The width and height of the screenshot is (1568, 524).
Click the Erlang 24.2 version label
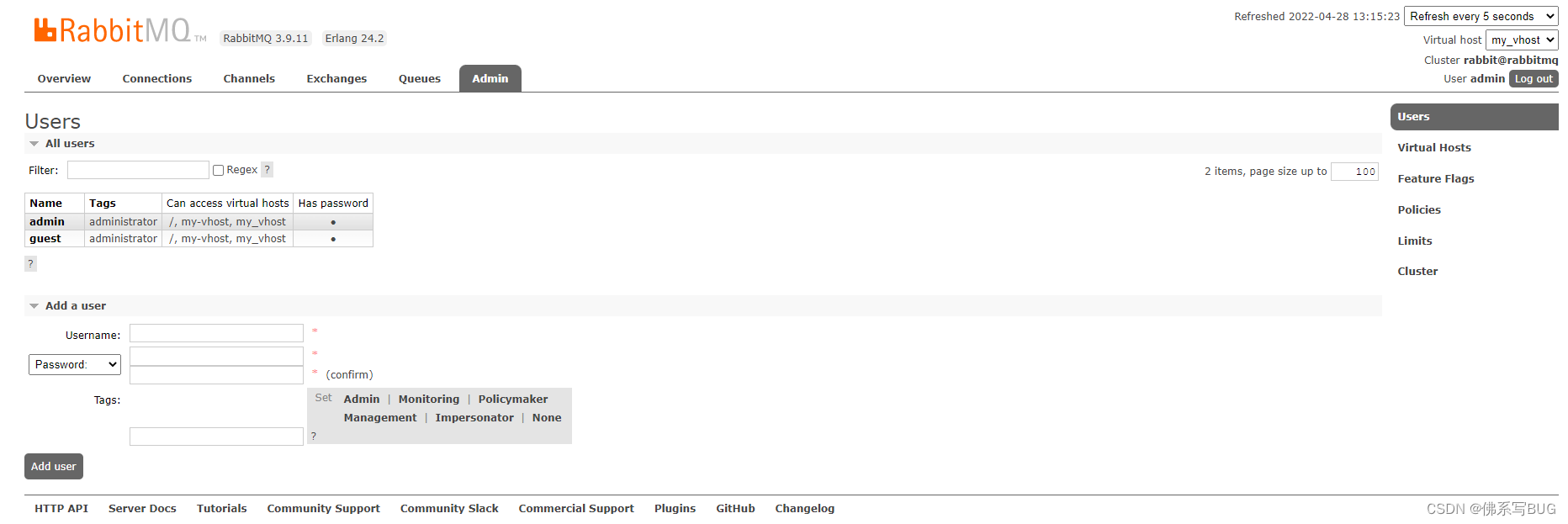[x=354, y=38]
